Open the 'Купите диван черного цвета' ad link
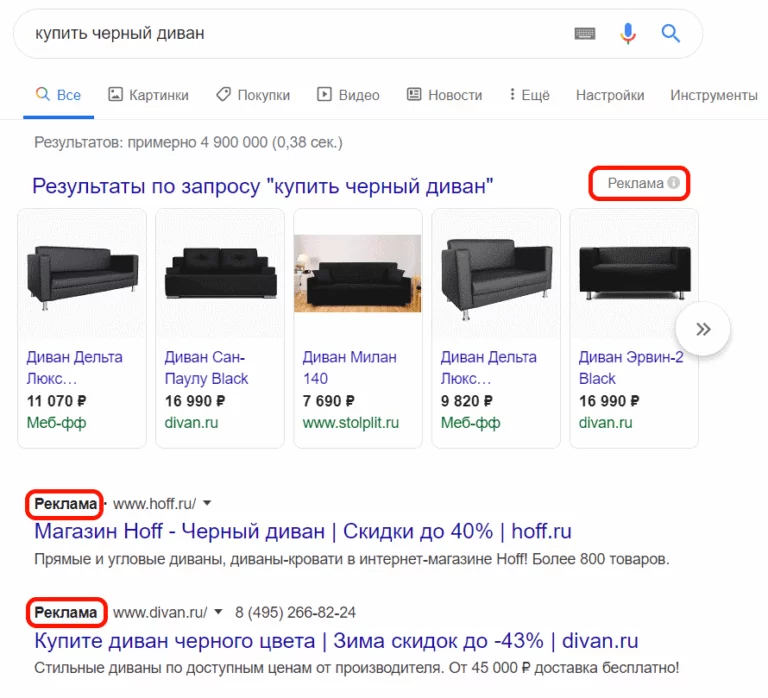Image resolution: width=768 pixels, height=698 pixels. tap(336, 641)
